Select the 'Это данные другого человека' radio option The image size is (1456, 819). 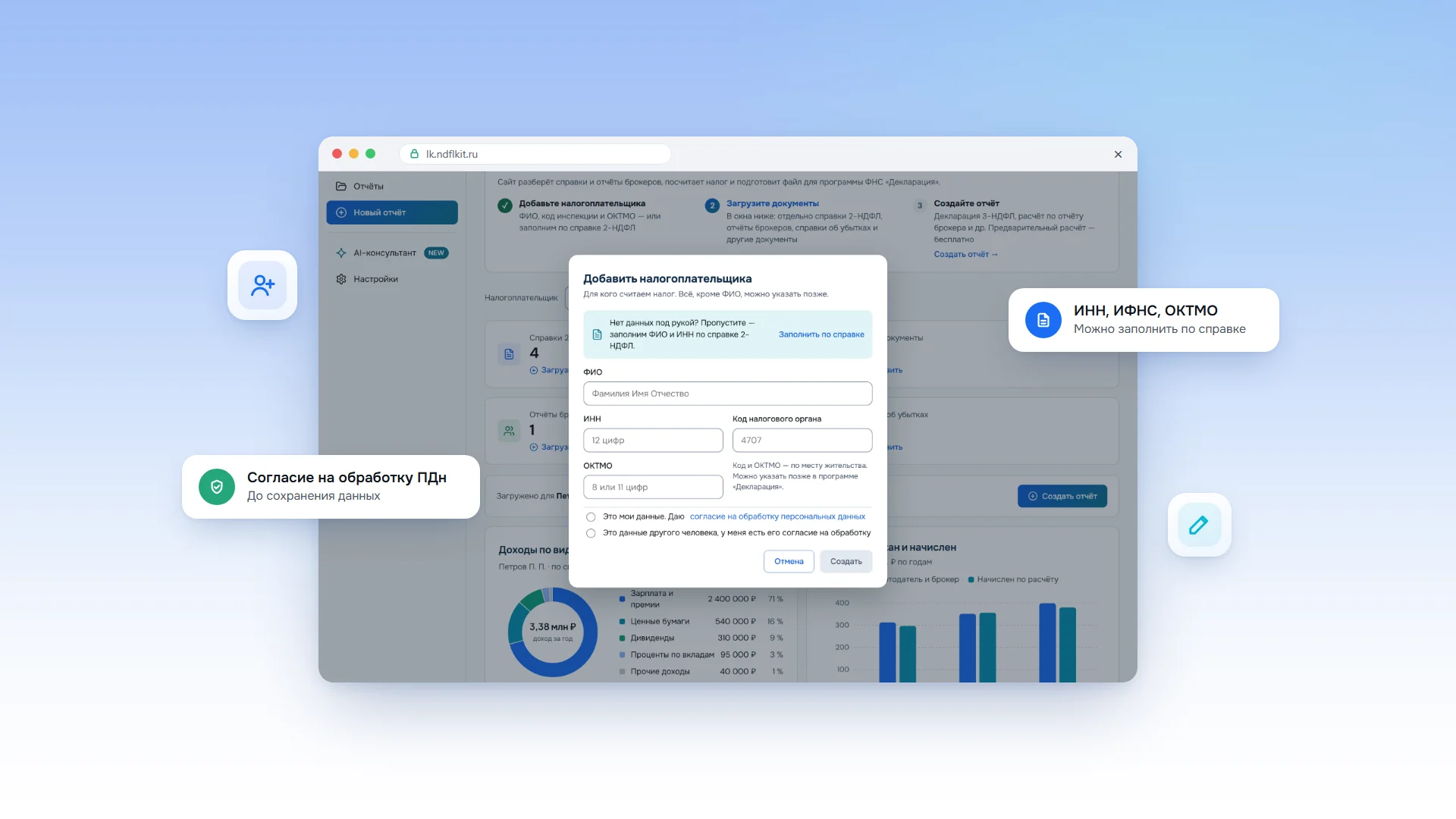591,533
